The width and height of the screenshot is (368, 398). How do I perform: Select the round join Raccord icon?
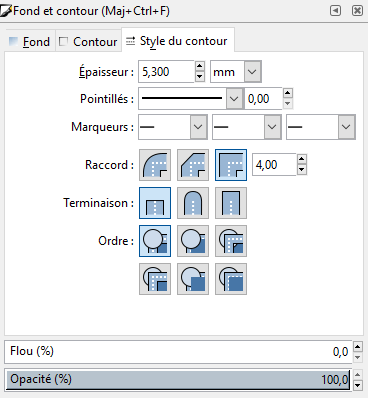[155, 165]
